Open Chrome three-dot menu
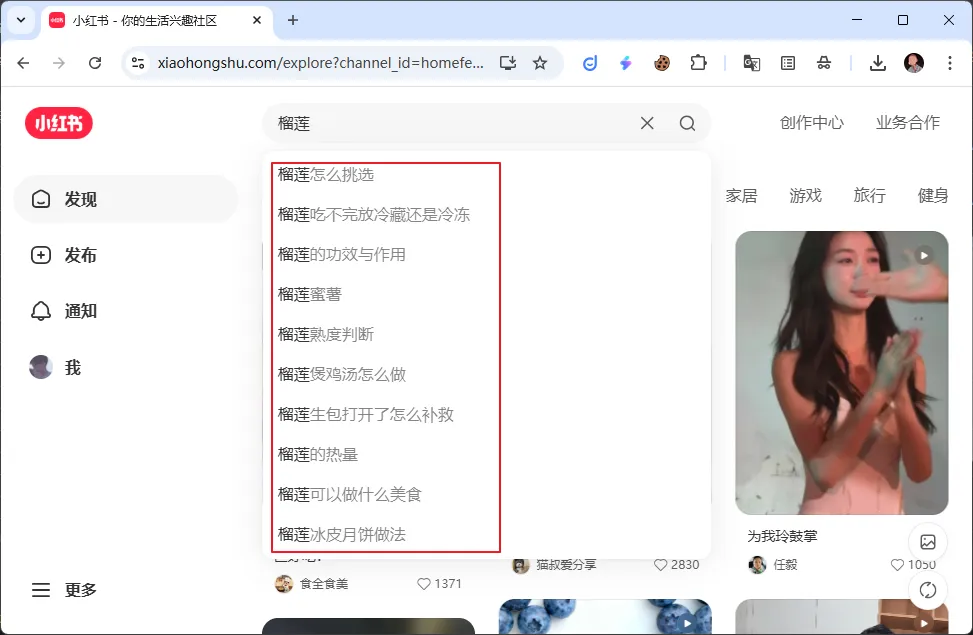The height and width of the screenshot is (635, 973). [948, 63]
